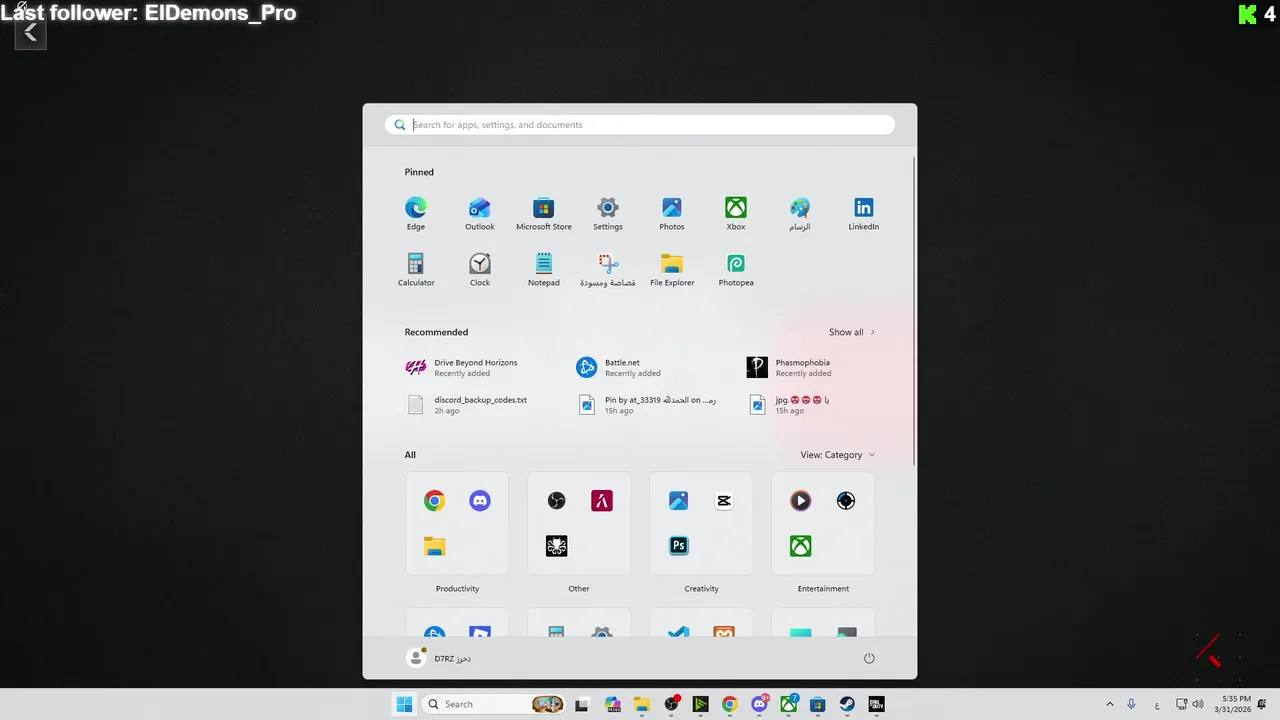
Task: Launch pinned Calculator
Action: tap(416, 269)
